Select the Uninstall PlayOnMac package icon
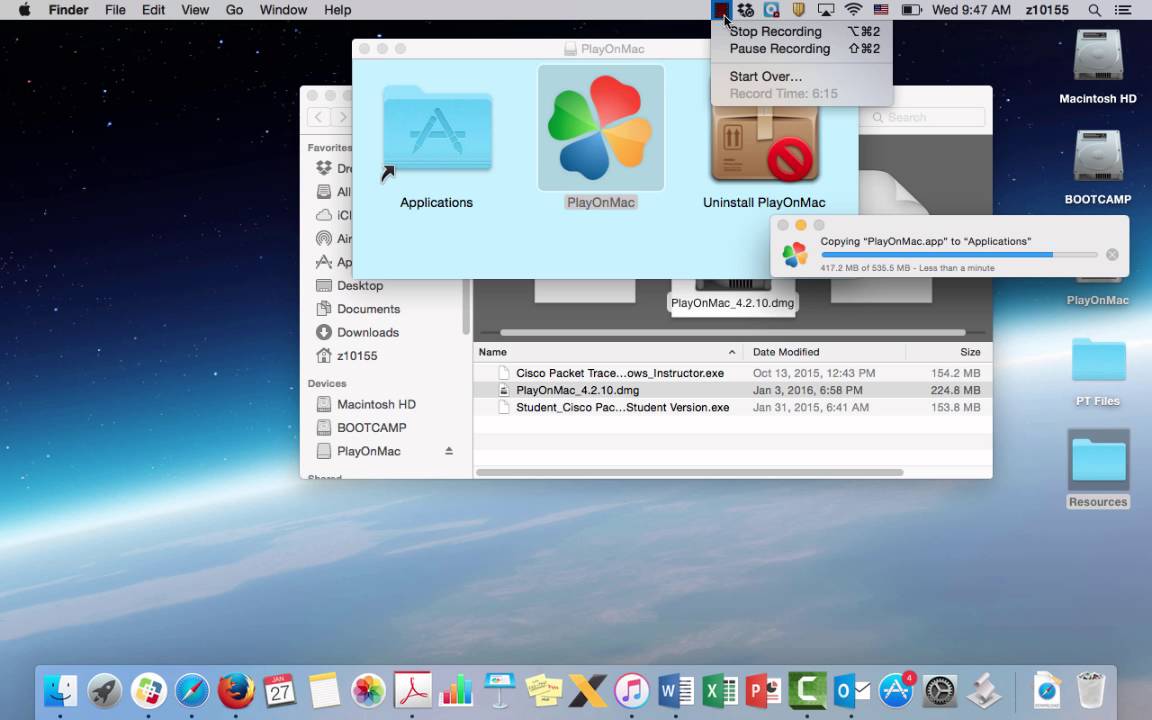Screen dimensions: 1152x720 [x=764, y=145]
